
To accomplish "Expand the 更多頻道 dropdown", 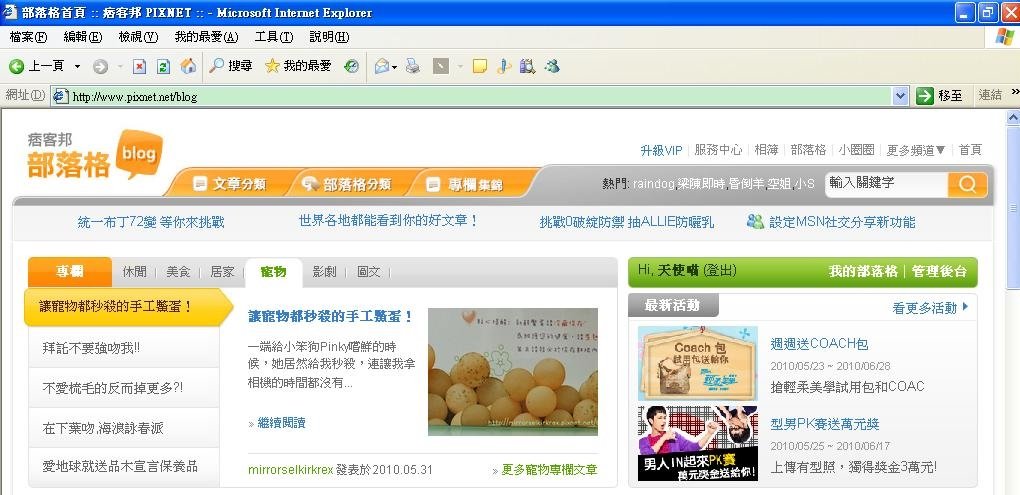I will point(916,150).
